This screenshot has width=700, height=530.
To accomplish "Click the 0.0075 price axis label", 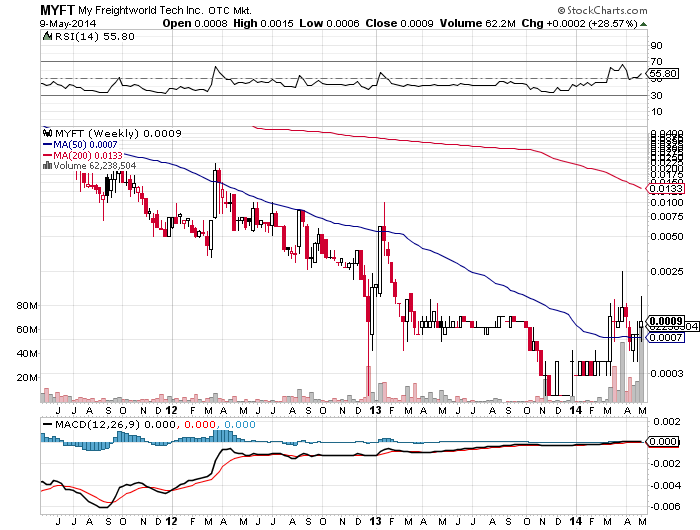I will coord(667,217).
